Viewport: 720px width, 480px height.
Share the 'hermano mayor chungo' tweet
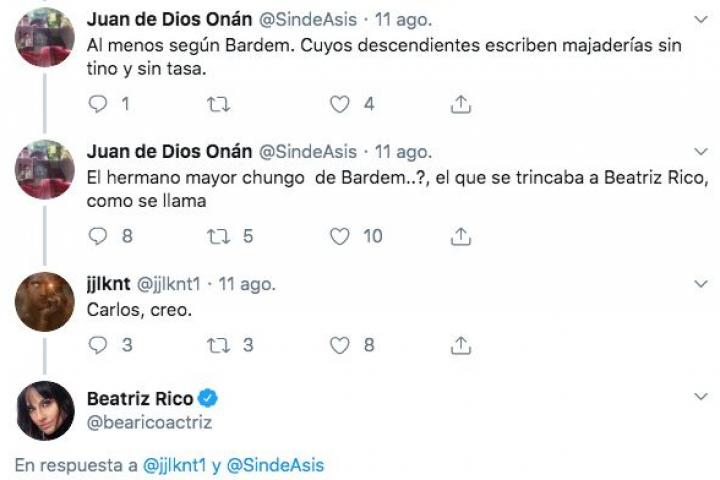(x=461, y=236)
